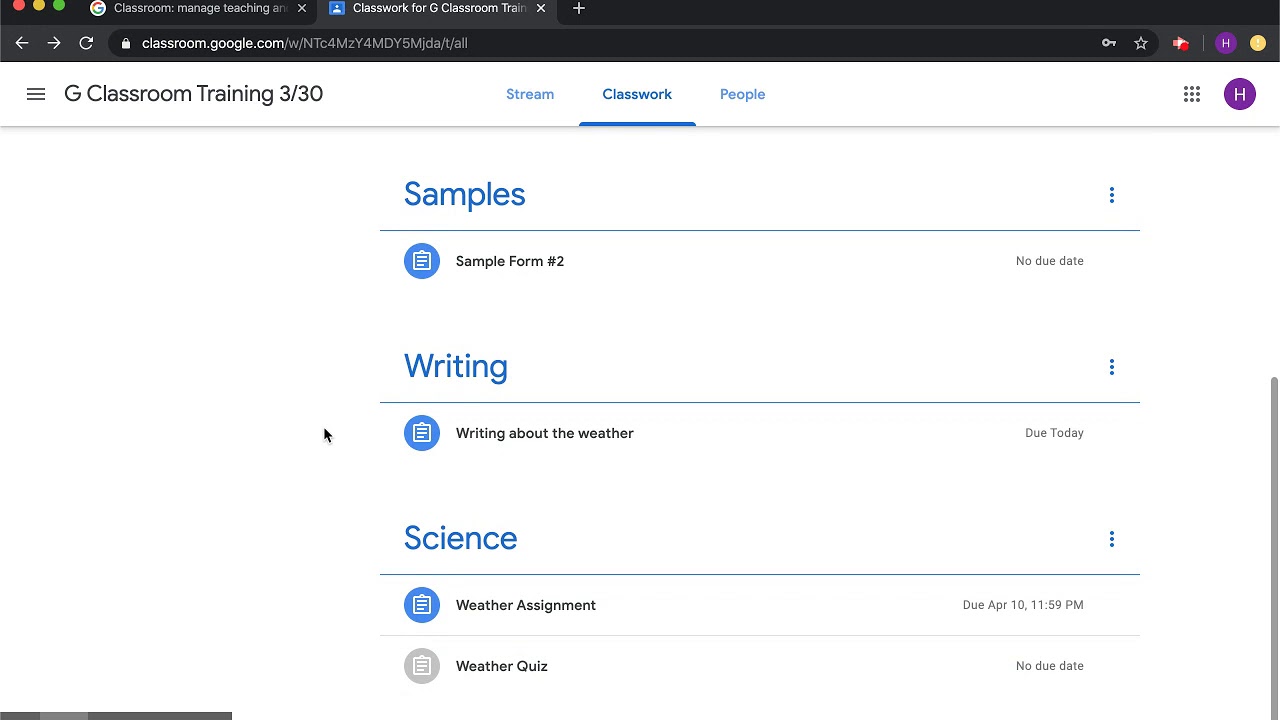Viewport: 1280px width, 720px height.
Task: Switch to the Classroom manage teaching browser tab
Action: (198, 8)
